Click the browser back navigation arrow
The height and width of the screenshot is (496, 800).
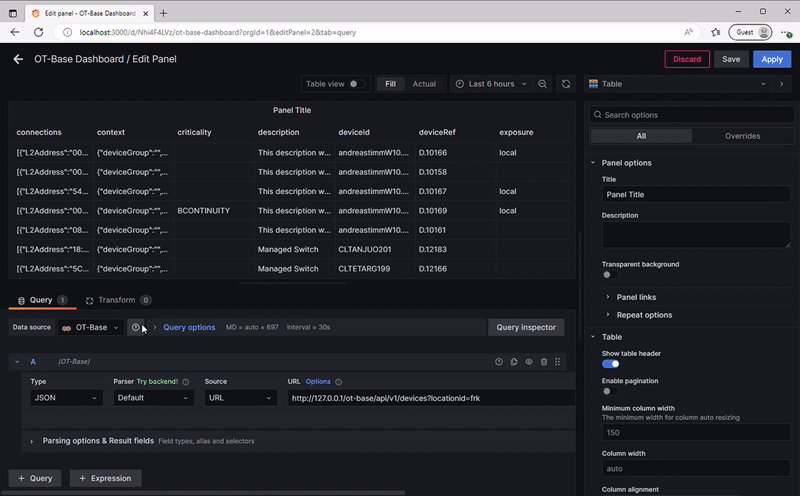click(15, 32)
